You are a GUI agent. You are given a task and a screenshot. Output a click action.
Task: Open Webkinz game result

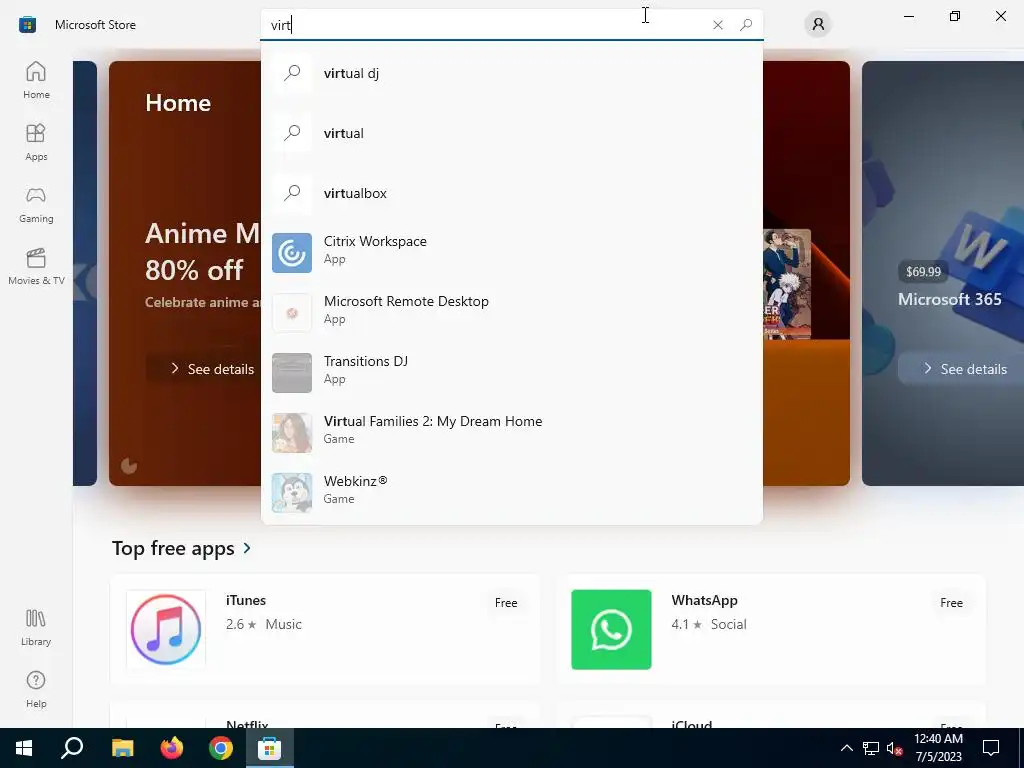[511, 492]
